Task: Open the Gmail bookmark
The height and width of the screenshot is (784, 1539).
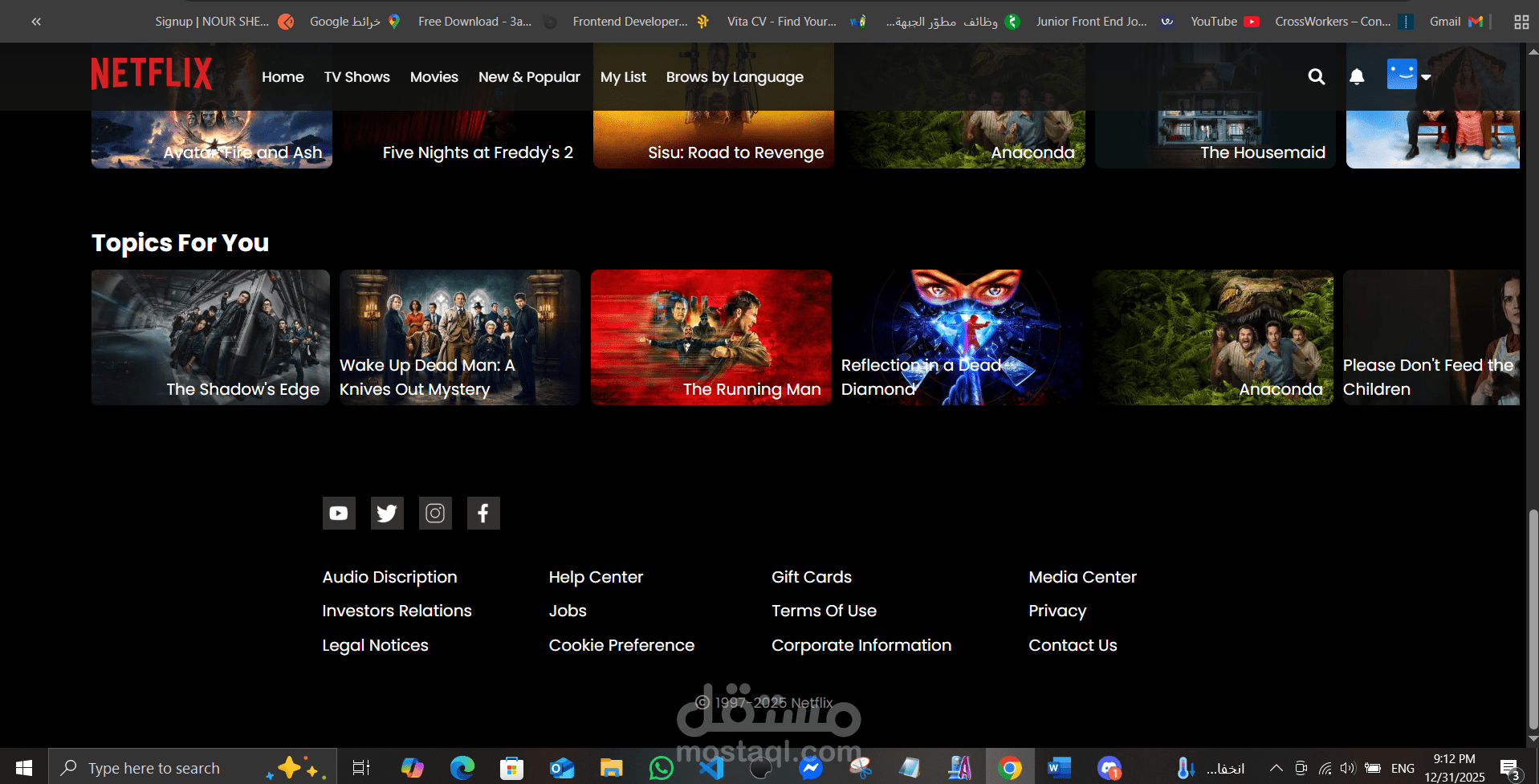Action: 1456,22
